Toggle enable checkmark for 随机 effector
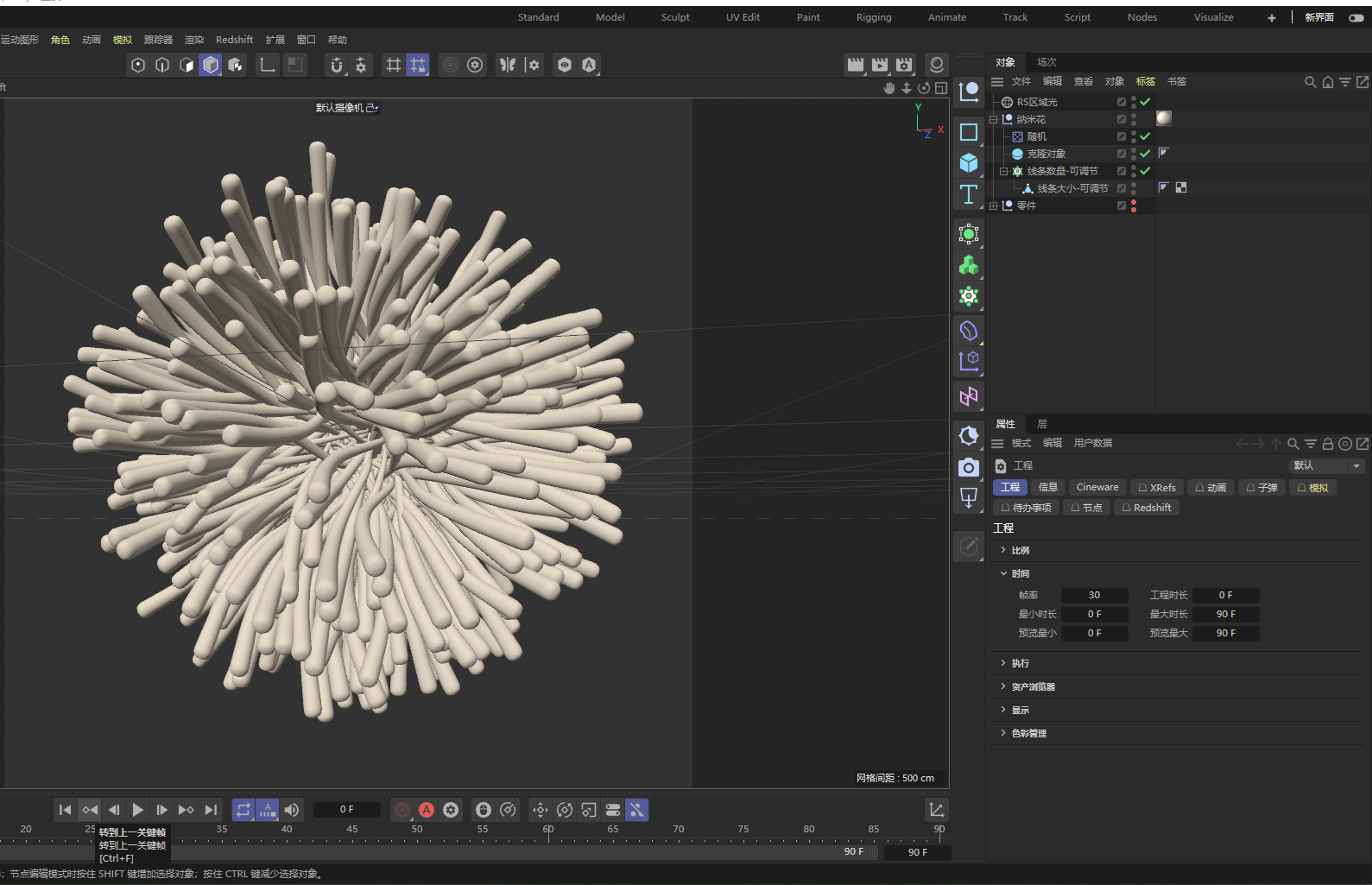1372x885 pixels. (1145, 136)
